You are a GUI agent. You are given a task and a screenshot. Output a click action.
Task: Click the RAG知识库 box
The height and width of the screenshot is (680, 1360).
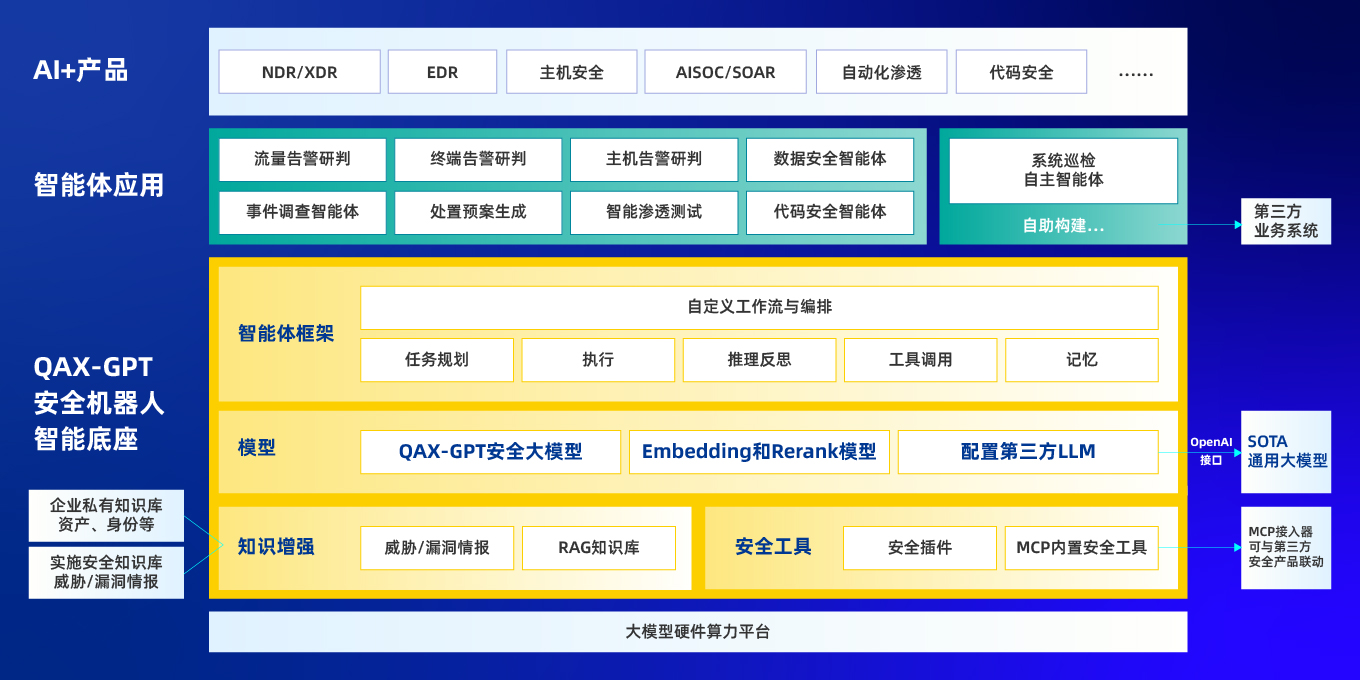coord(598,548)
